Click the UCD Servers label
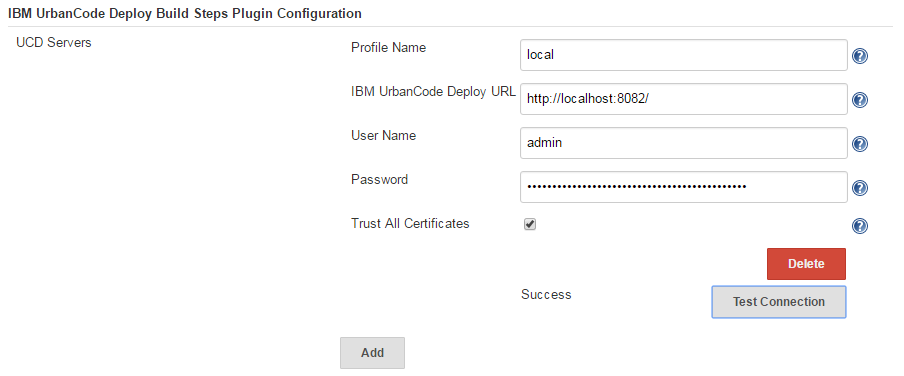Screen dimensions: 904x376 54,43
